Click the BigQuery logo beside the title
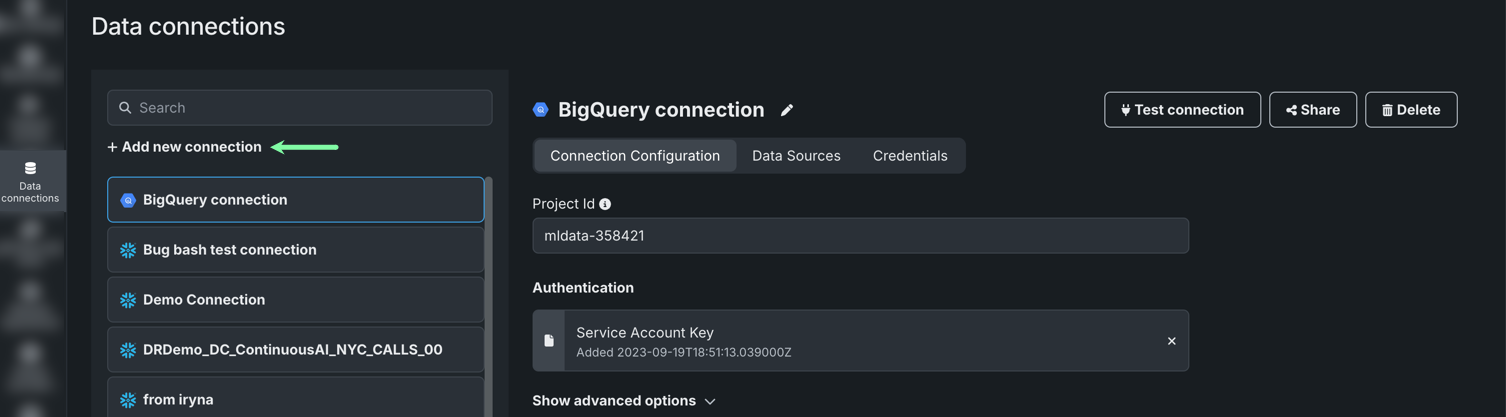The image size is (1506, 417). (x=541, y=110)
